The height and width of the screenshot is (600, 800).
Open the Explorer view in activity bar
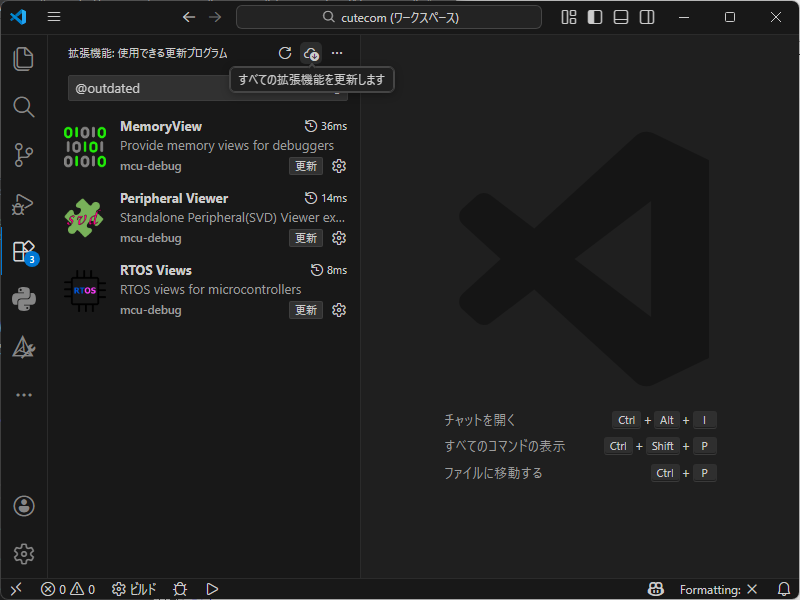[23, 59]
